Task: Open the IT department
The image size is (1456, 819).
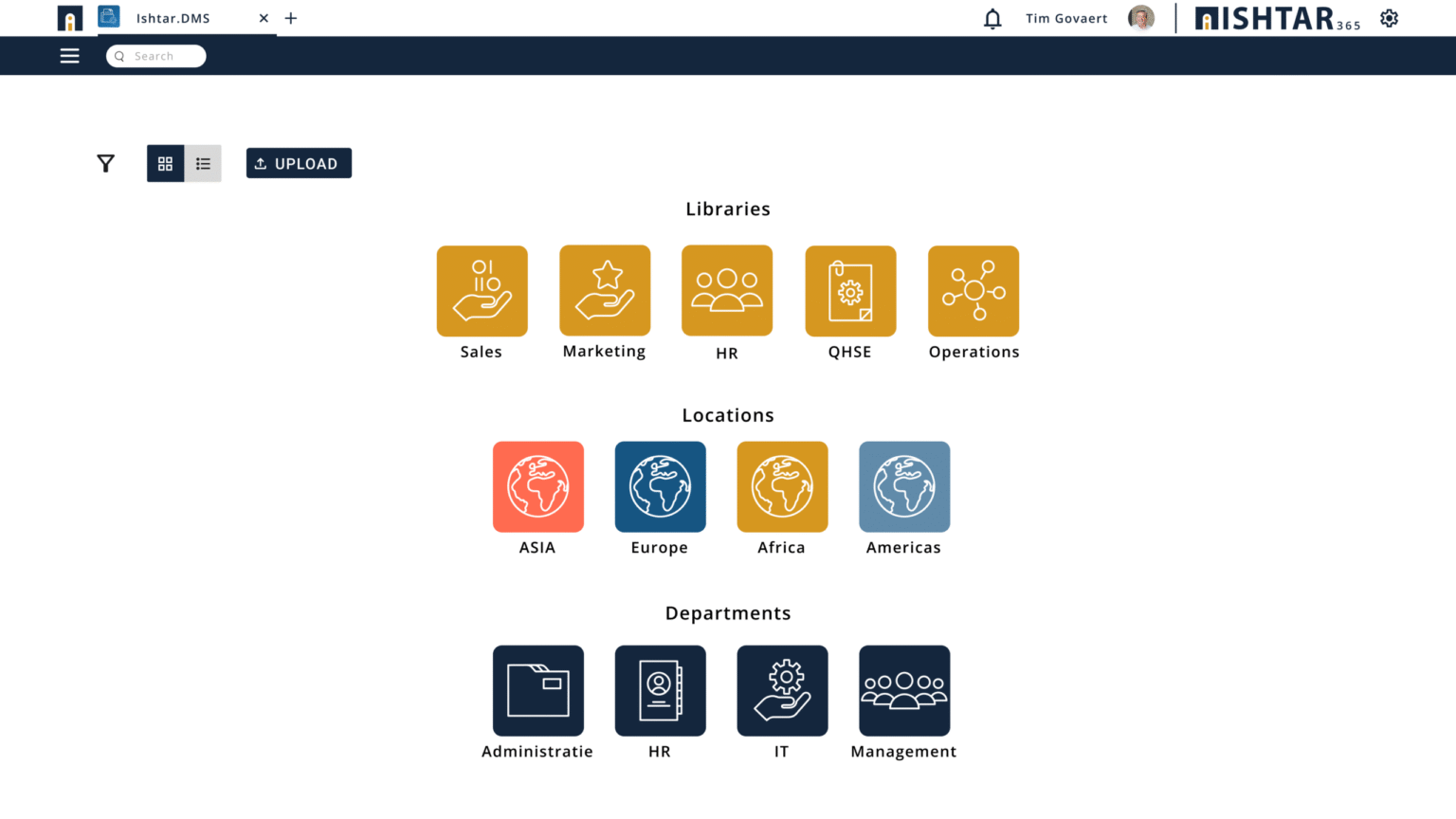Action: 782,691
